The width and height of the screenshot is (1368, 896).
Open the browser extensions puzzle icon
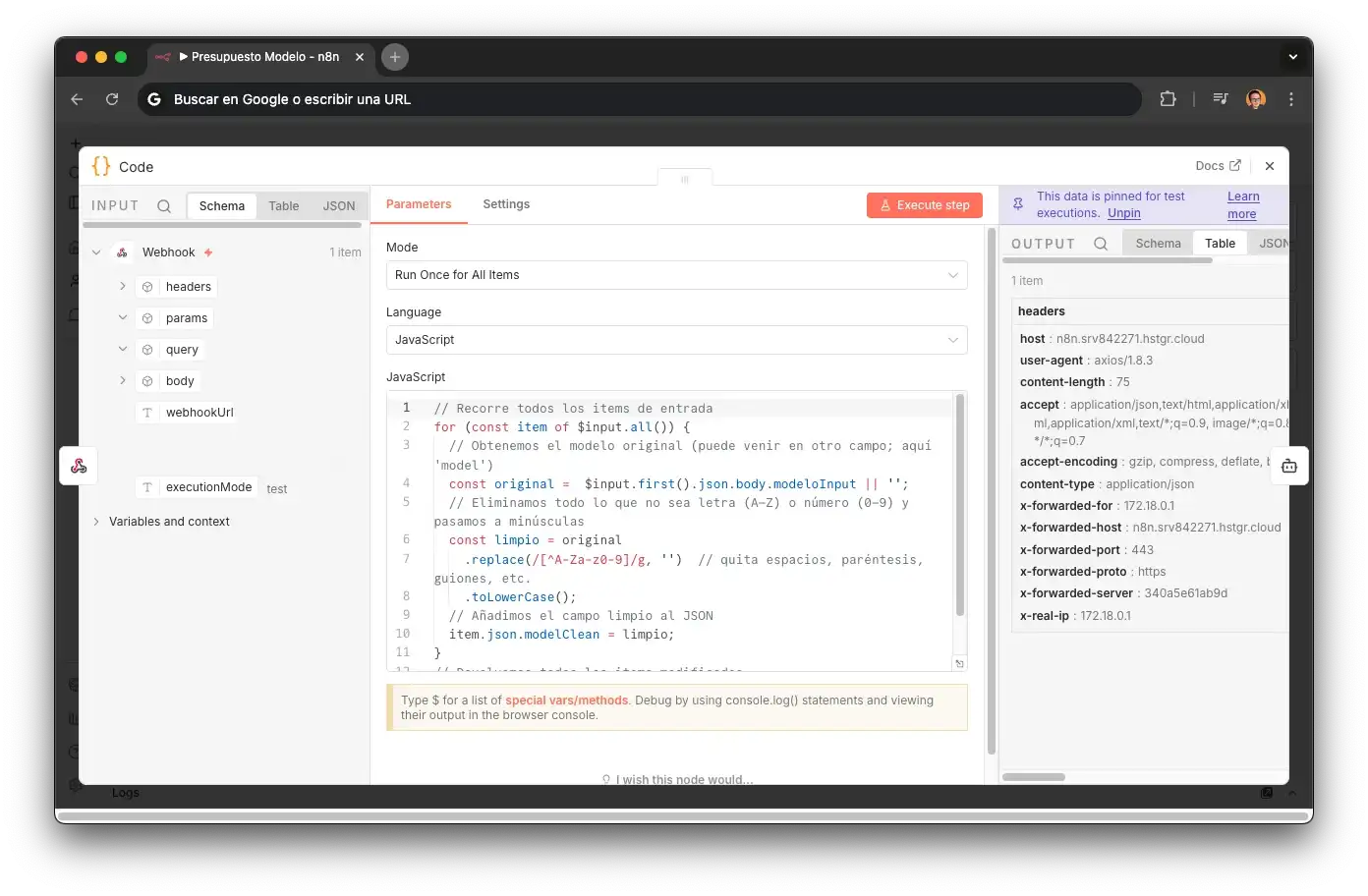click(x=1168, y=99)
